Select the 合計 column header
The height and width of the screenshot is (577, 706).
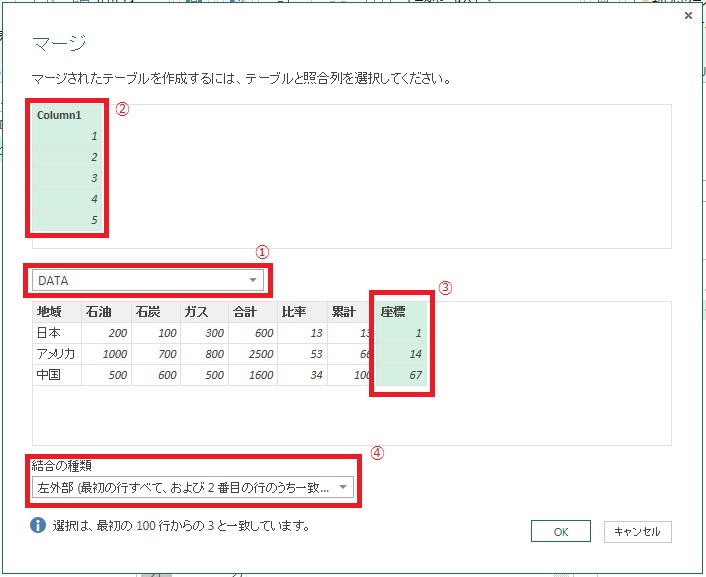point(253,312)
